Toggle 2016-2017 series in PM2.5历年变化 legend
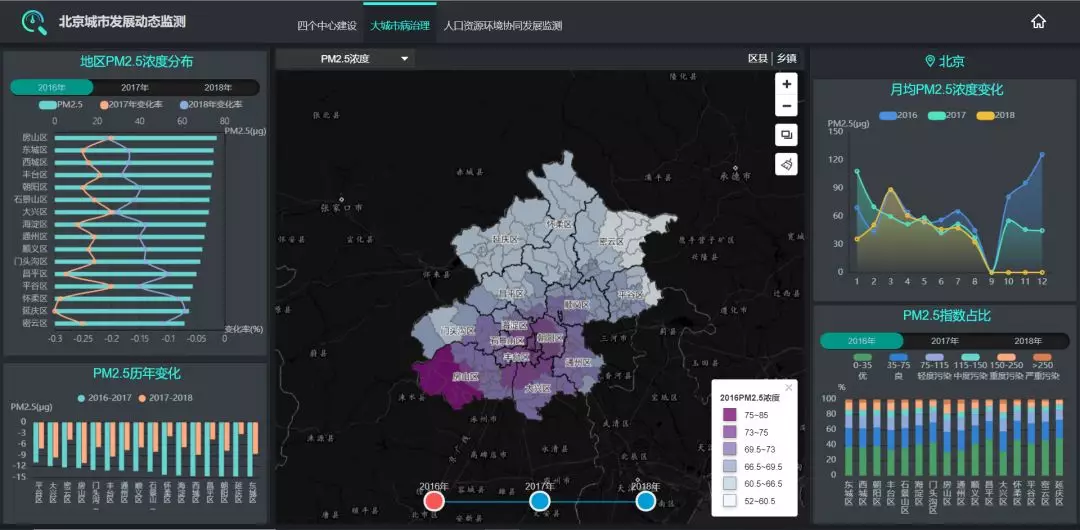 click(103, 398)
